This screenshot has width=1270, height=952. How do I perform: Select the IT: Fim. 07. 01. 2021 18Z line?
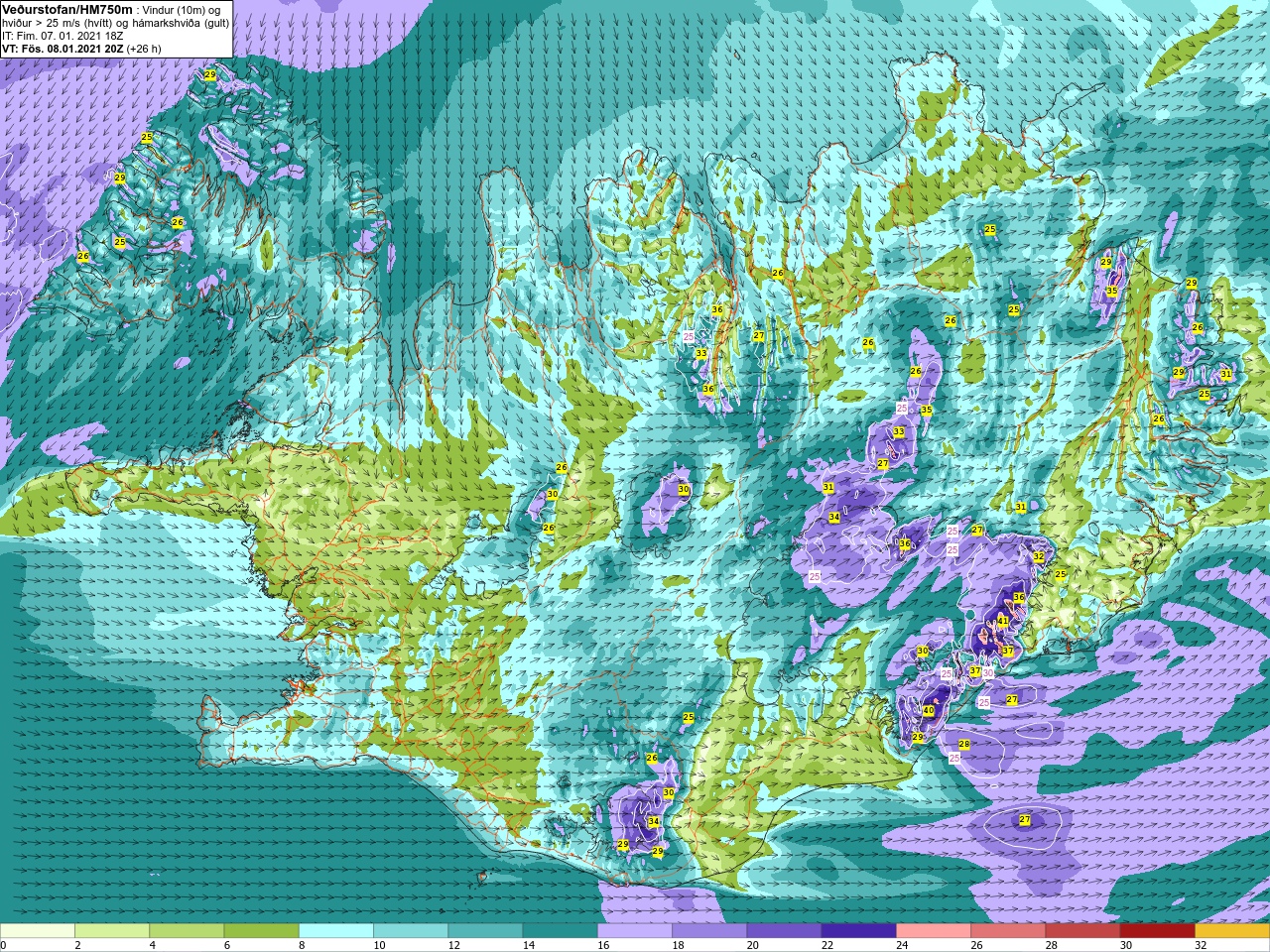pyautogui.click(x=63, y=36)
